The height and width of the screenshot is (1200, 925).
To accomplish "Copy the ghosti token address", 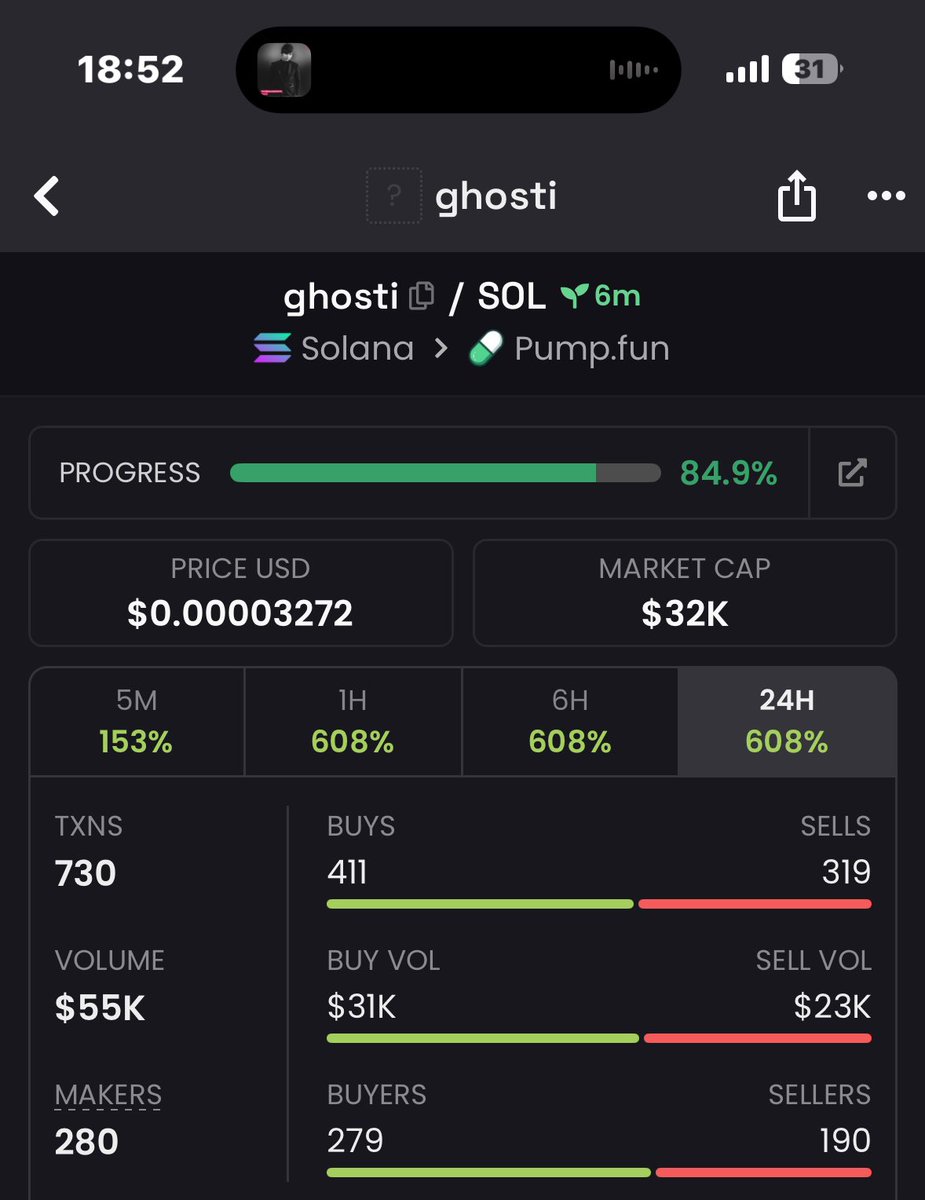I will click(422, 296).
